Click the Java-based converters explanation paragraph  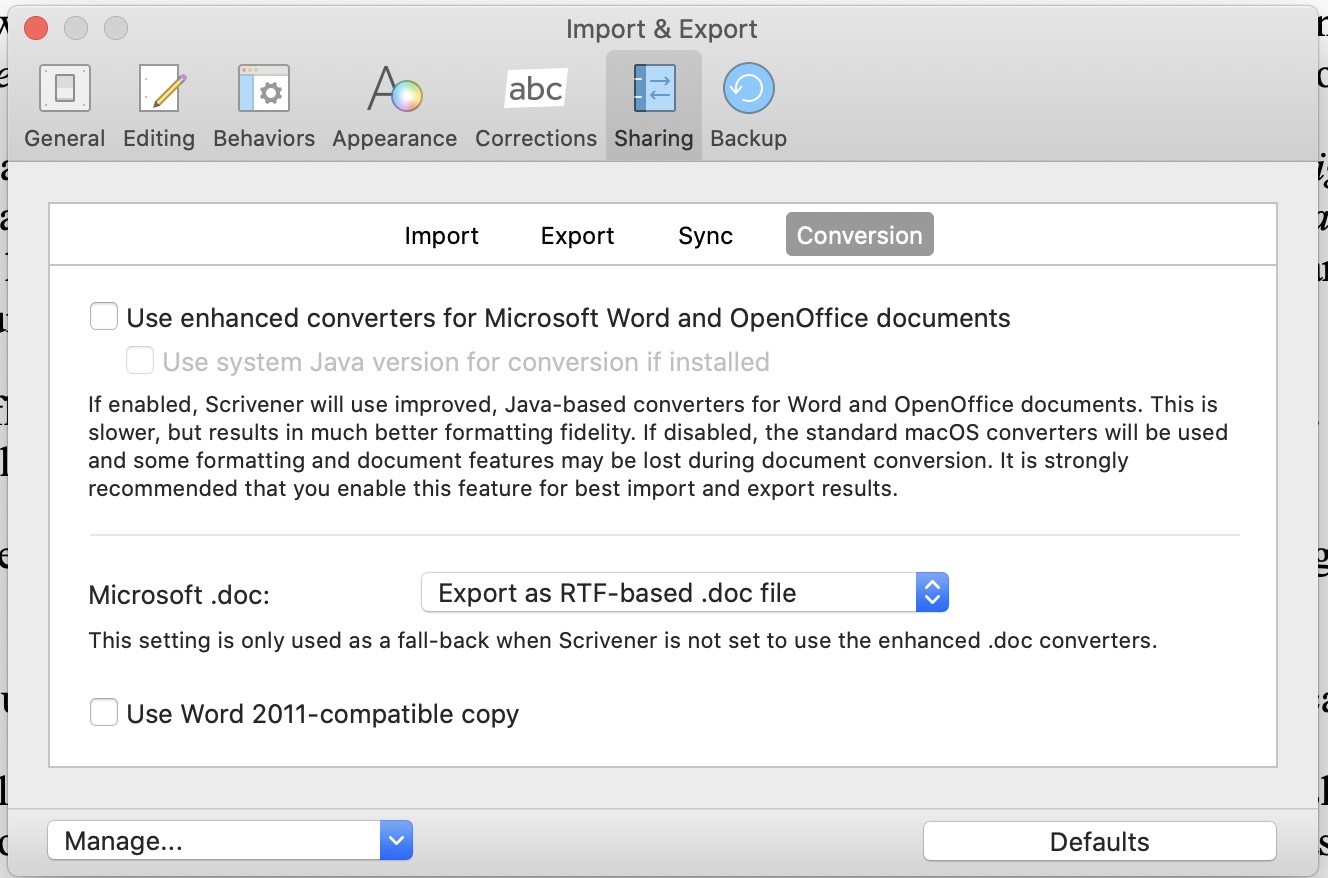(x=658, y=447)
